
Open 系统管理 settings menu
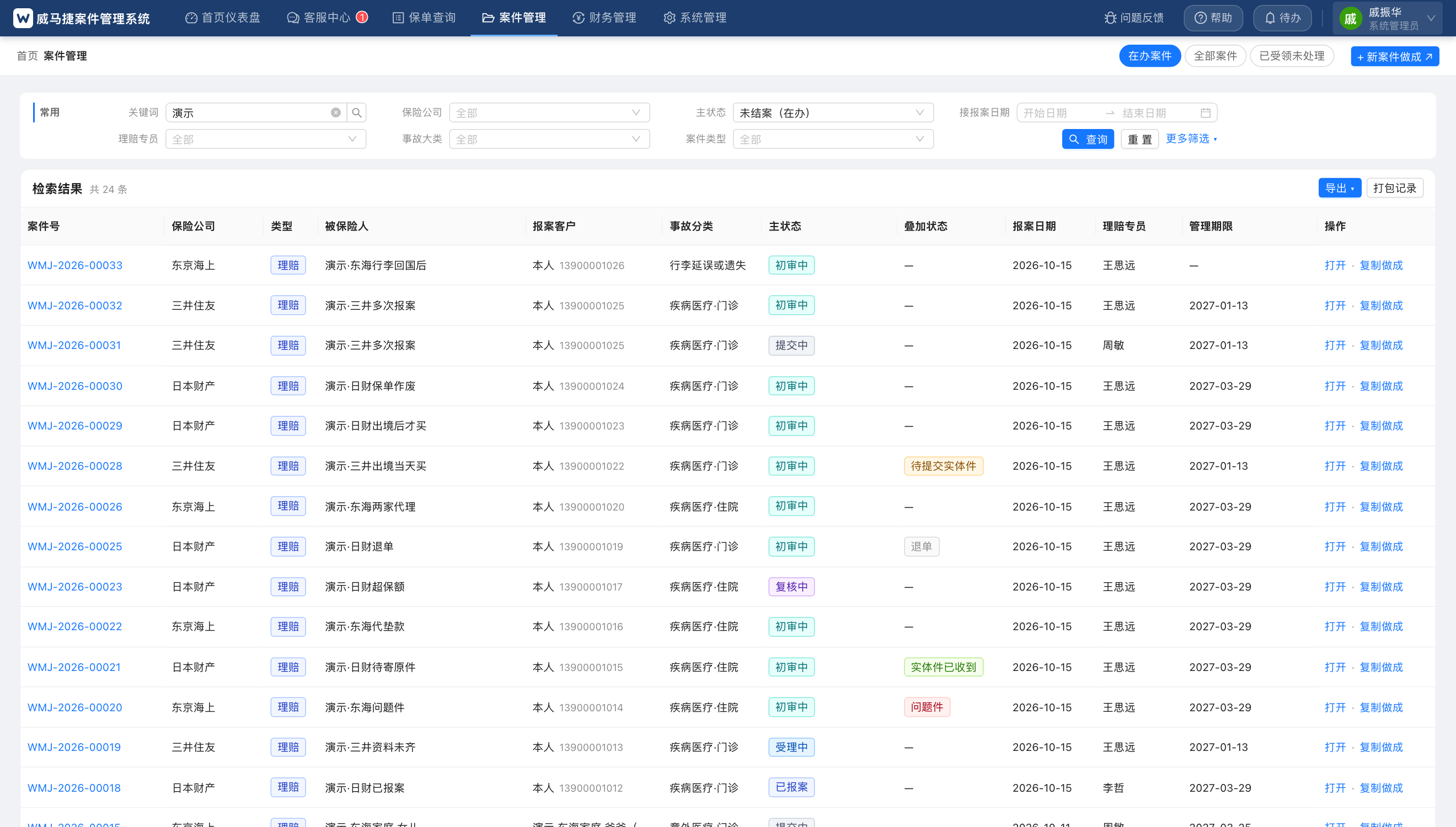click(695, 18)
